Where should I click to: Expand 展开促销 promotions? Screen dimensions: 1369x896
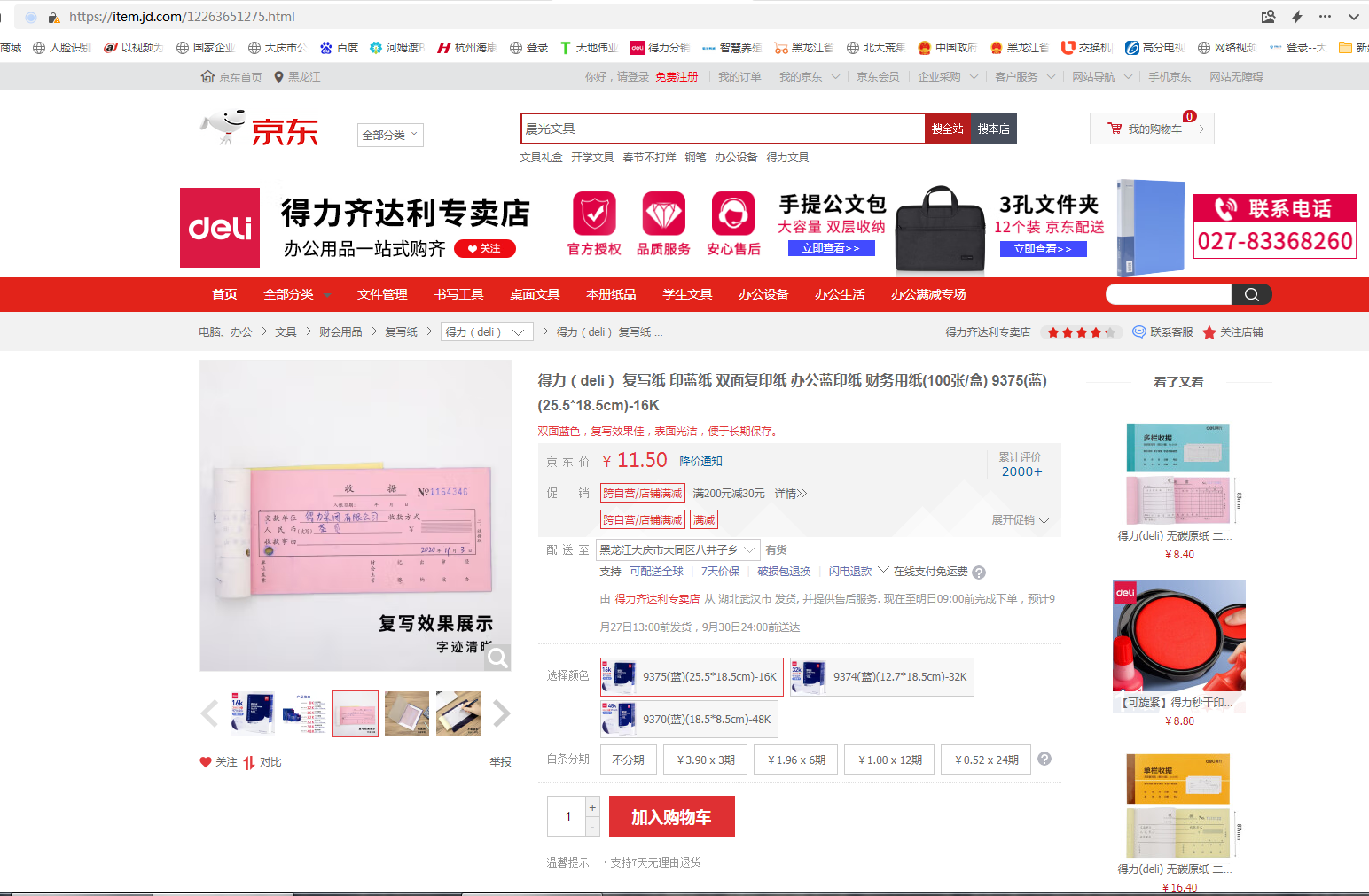tap(1020, 520)
